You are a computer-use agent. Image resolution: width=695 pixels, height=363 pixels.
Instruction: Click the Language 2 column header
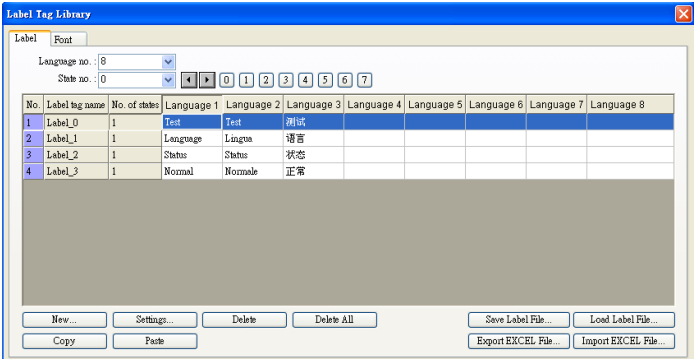pos(253,105)
